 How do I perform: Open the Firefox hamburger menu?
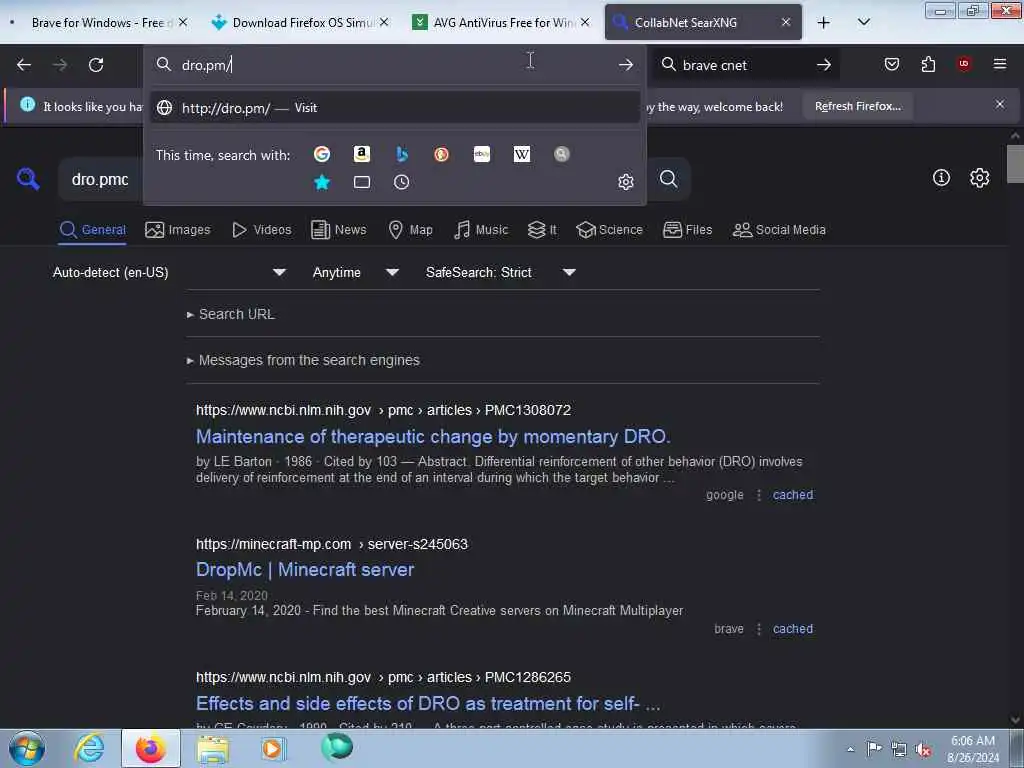point(1000,64)
